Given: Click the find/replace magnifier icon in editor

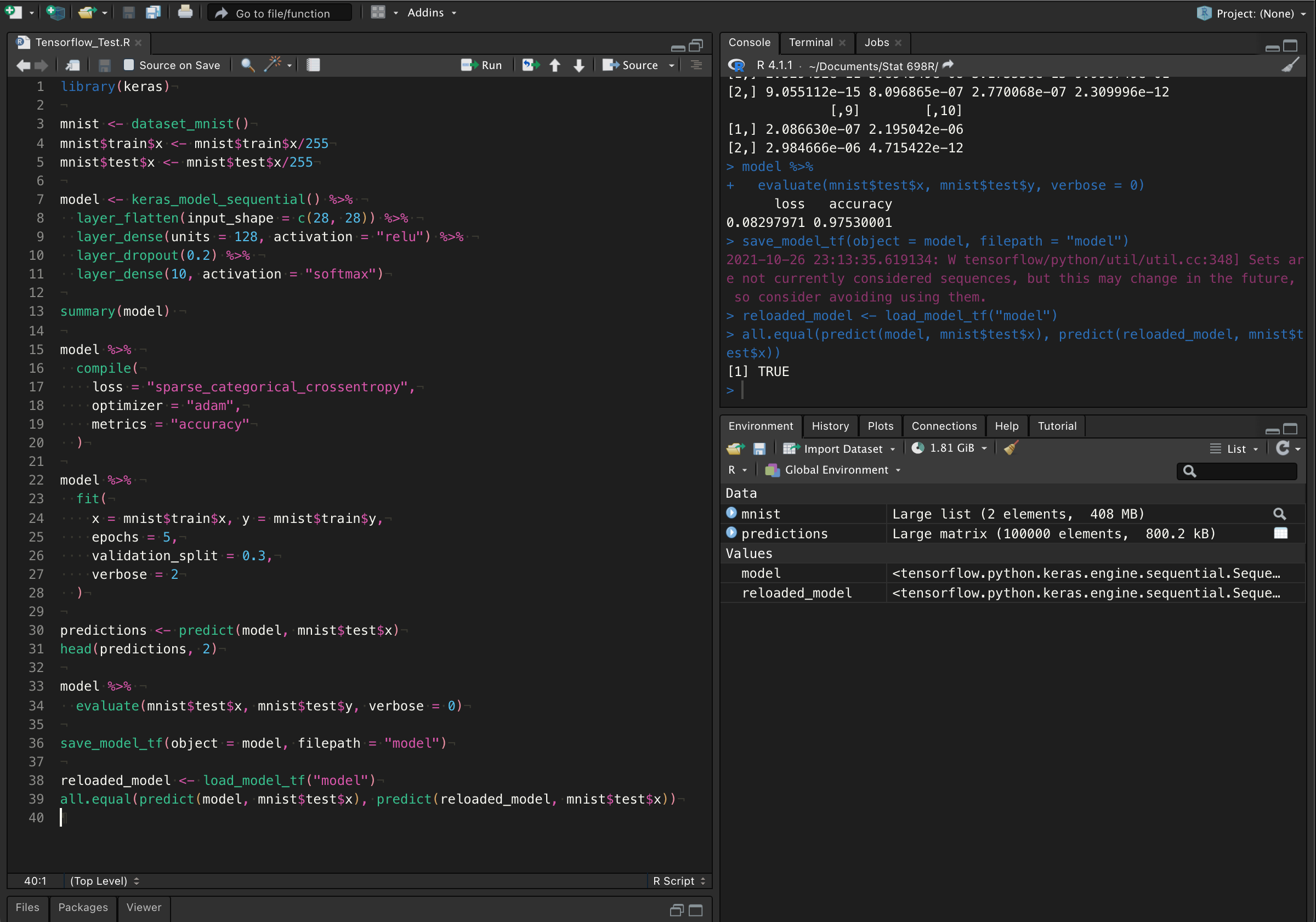Looking at the screenshot, I should click(248, 65).
